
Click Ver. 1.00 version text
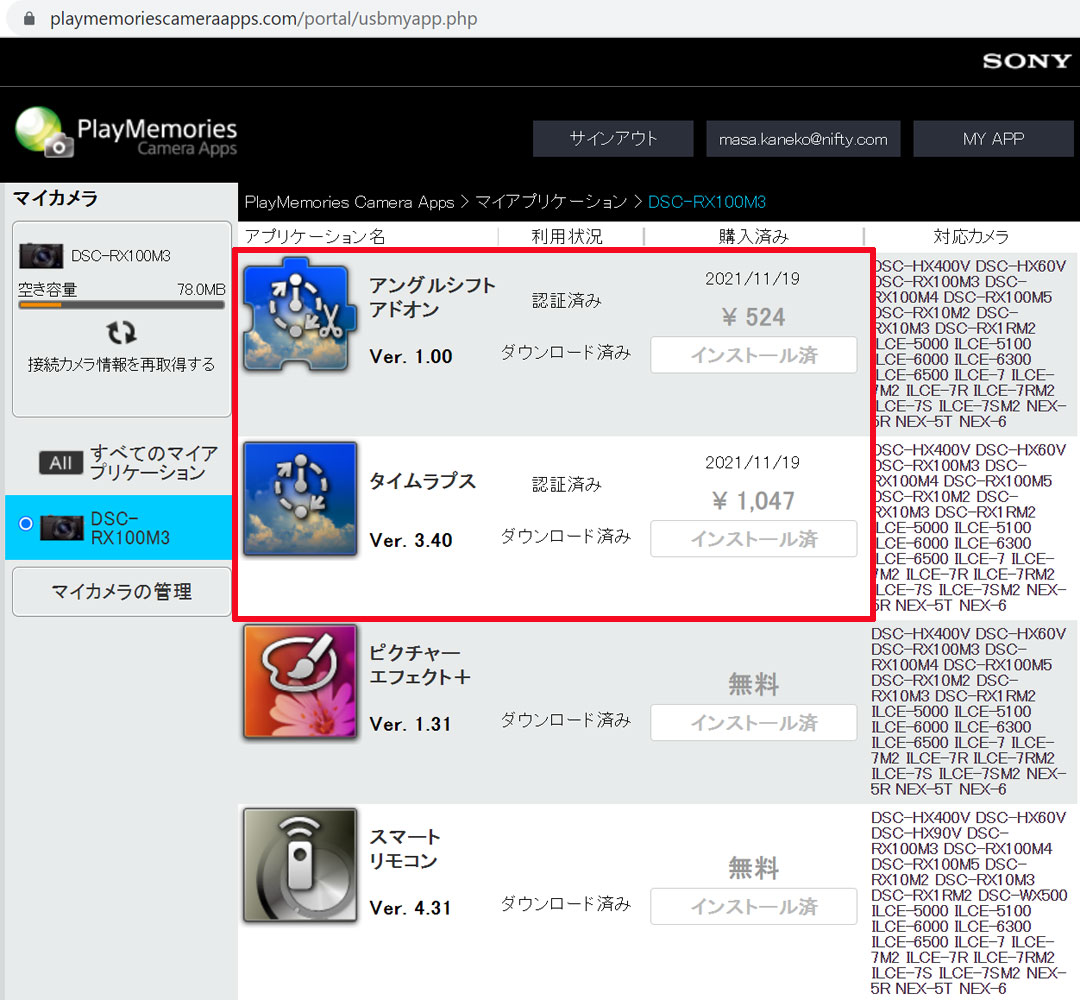pos(411,357)
